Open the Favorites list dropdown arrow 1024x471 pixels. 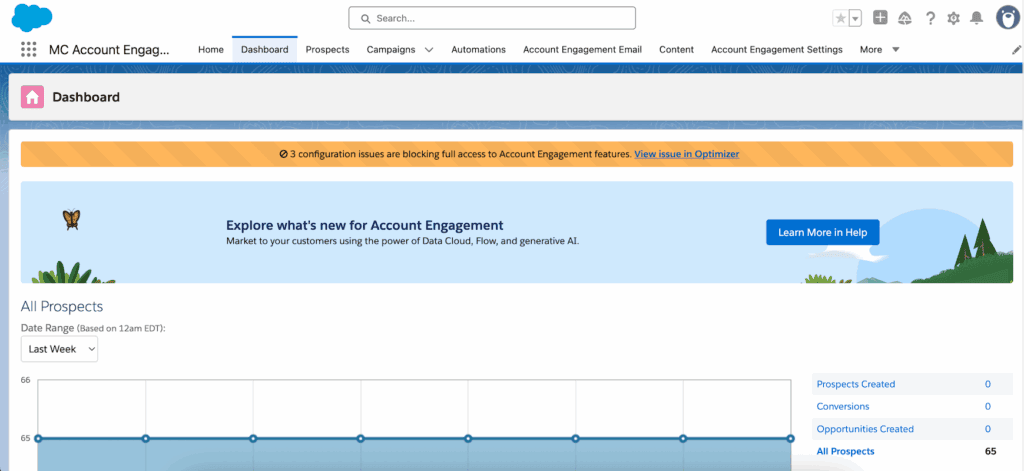click(855, 18)
